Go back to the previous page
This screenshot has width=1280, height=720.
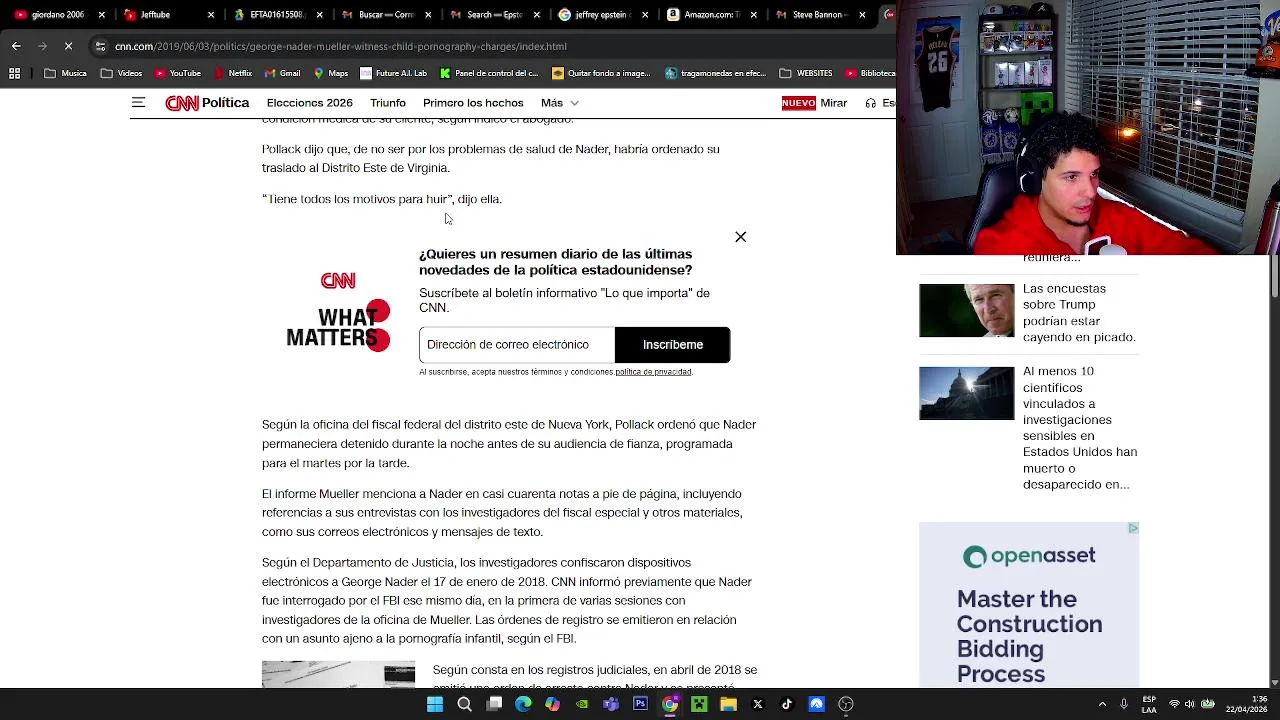pyautogui.click(x=16, y=46)
